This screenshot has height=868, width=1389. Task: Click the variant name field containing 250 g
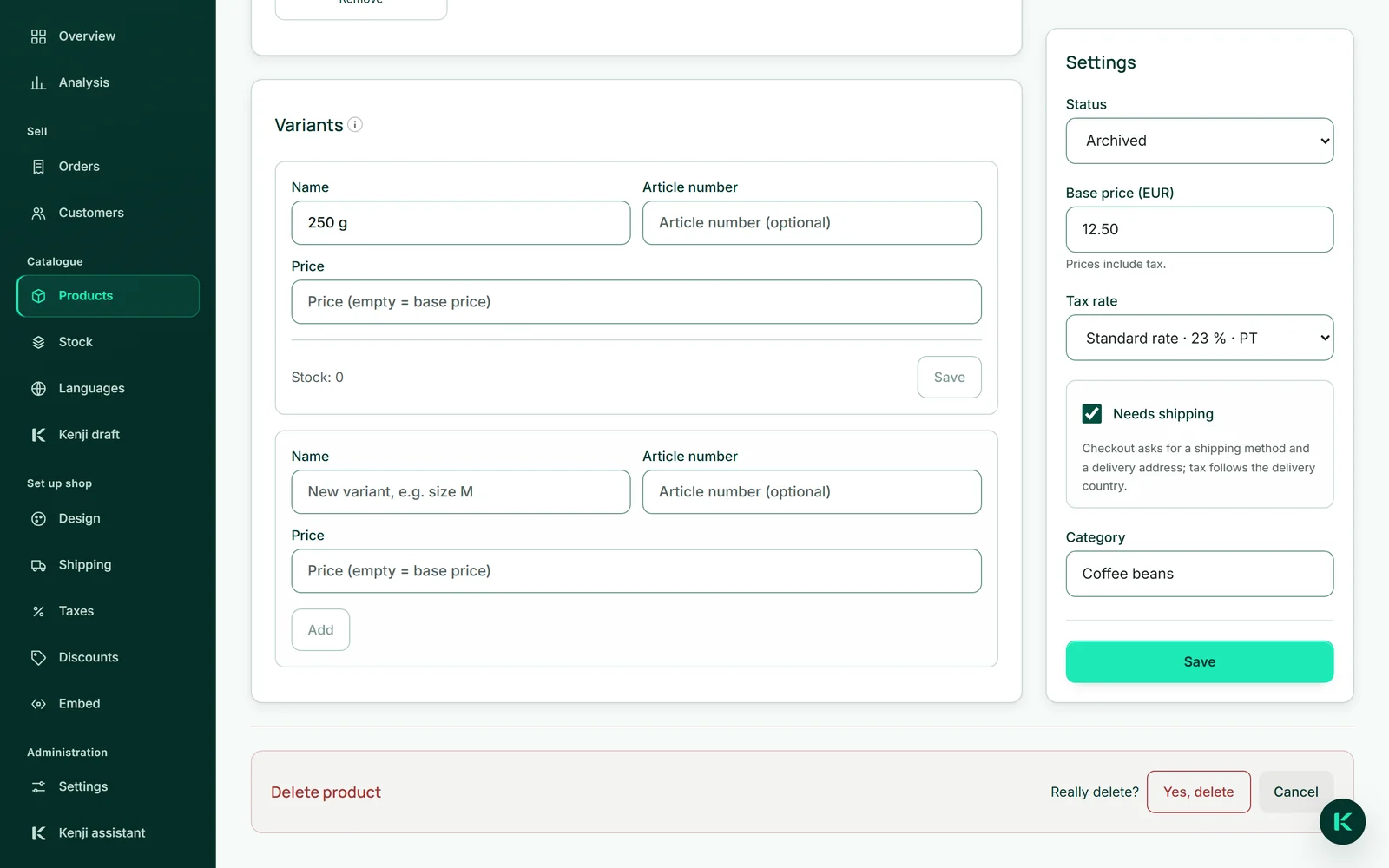(x=461, y=223)
